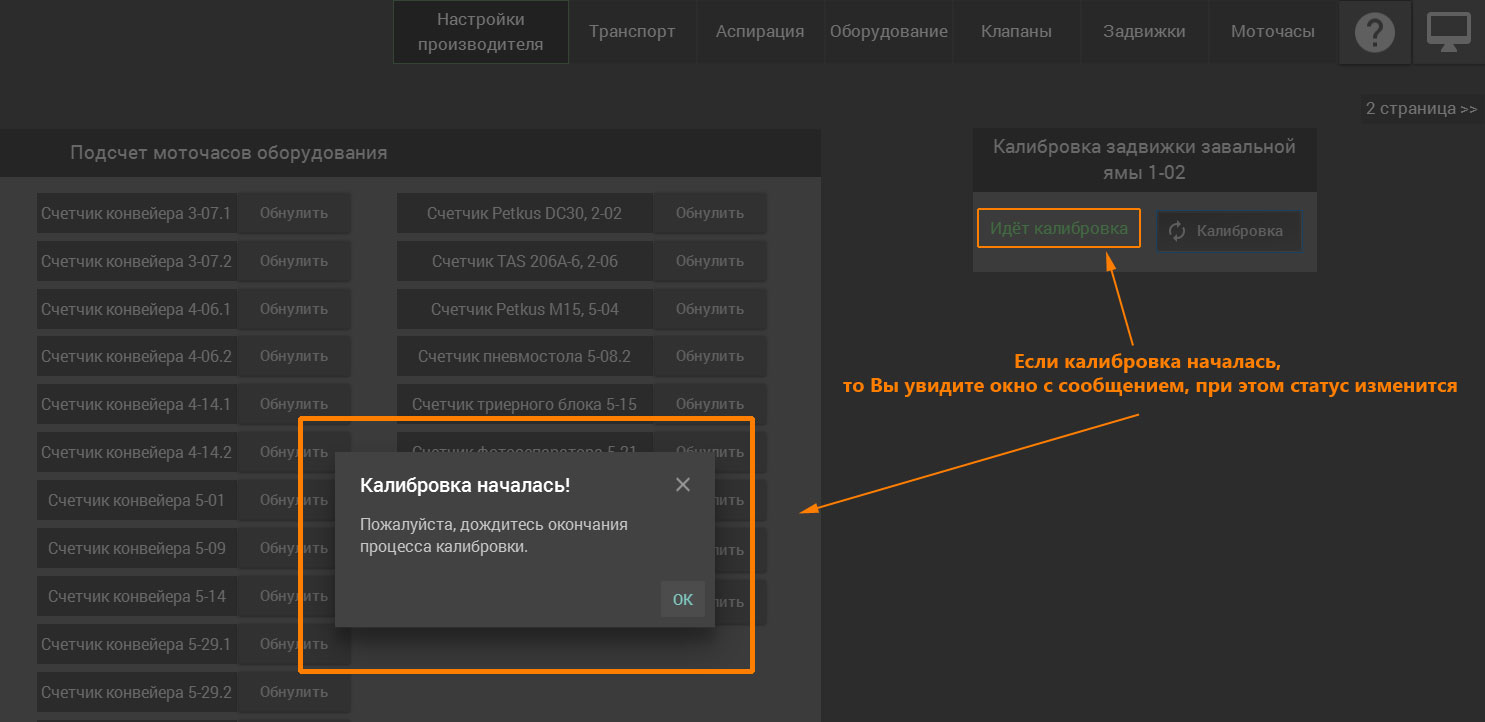Reset counter for conveyor 3-07.1

pyautogui.click(x=294, y=213)
